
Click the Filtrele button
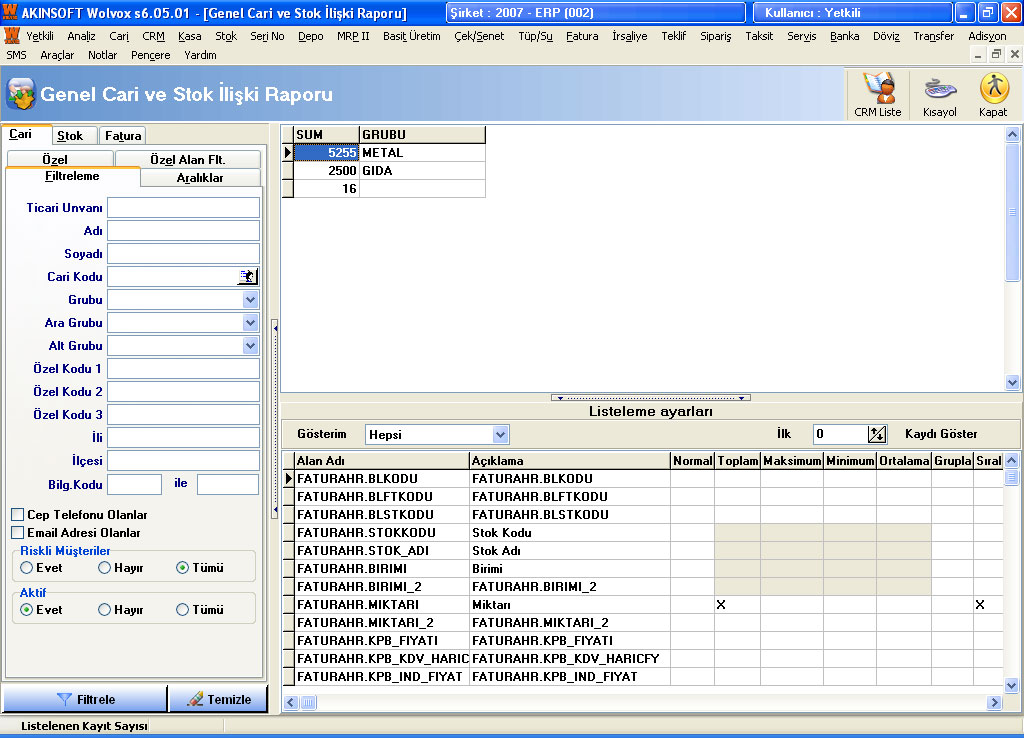click(85, 699)
